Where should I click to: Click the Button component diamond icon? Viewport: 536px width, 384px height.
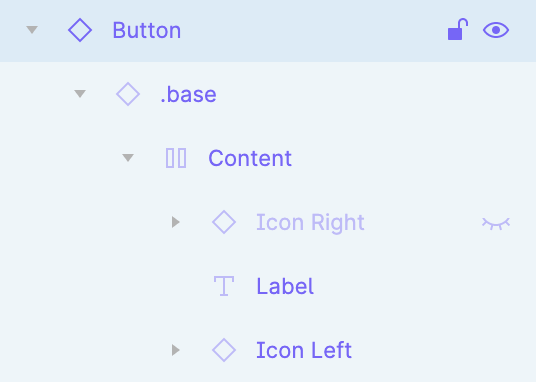pos(80,30)
